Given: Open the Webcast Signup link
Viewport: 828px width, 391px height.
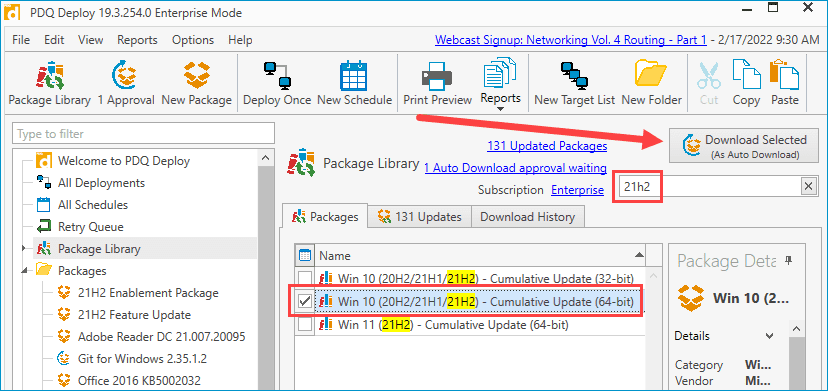Looking at the screenshot, I should click(x=571, y=40).
